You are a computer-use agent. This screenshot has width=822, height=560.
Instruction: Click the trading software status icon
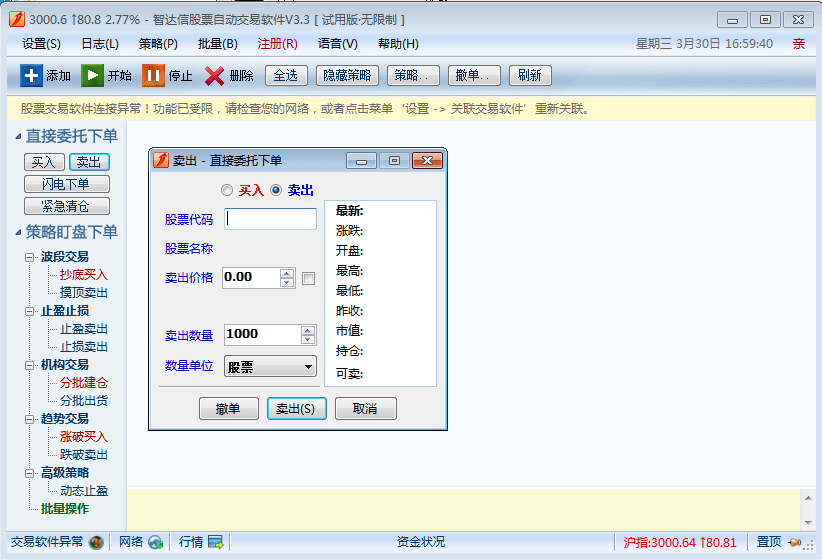(x=96, y=542)
